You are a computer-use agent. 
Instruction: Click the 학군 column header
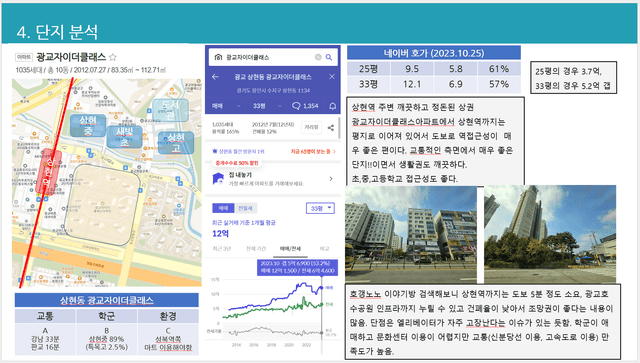pos(107,316)
